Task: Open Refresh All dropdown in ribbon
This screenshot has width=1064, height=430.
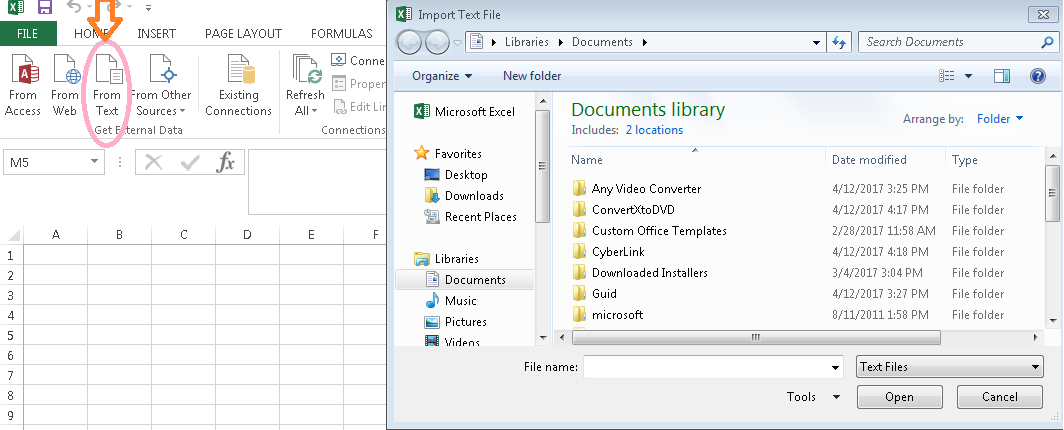Action: [x=305, y=85]
